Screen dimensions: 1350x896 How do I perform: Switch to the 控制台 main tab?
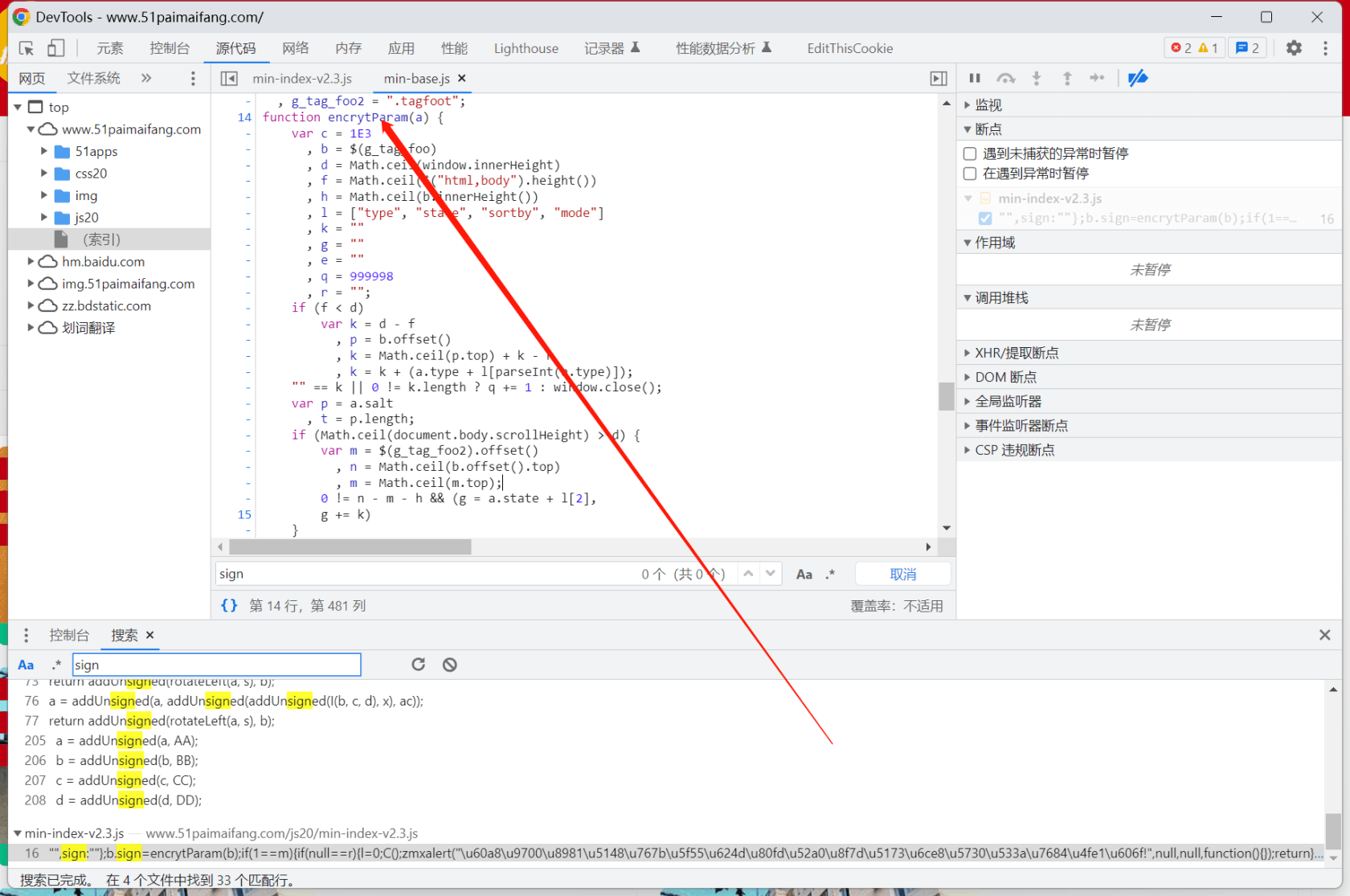point(170,48)
